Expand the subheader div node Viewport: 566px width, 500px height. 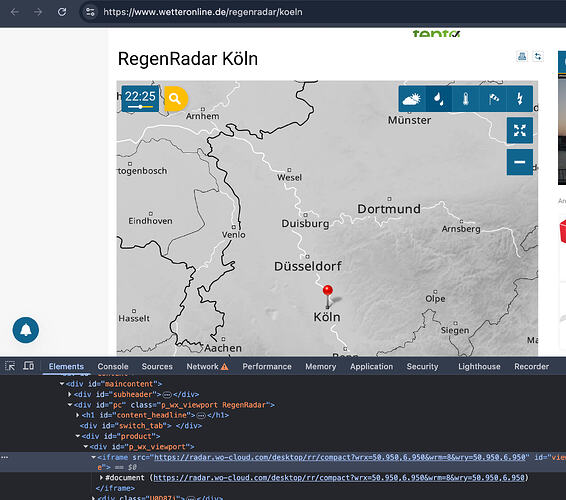(70, 394)
